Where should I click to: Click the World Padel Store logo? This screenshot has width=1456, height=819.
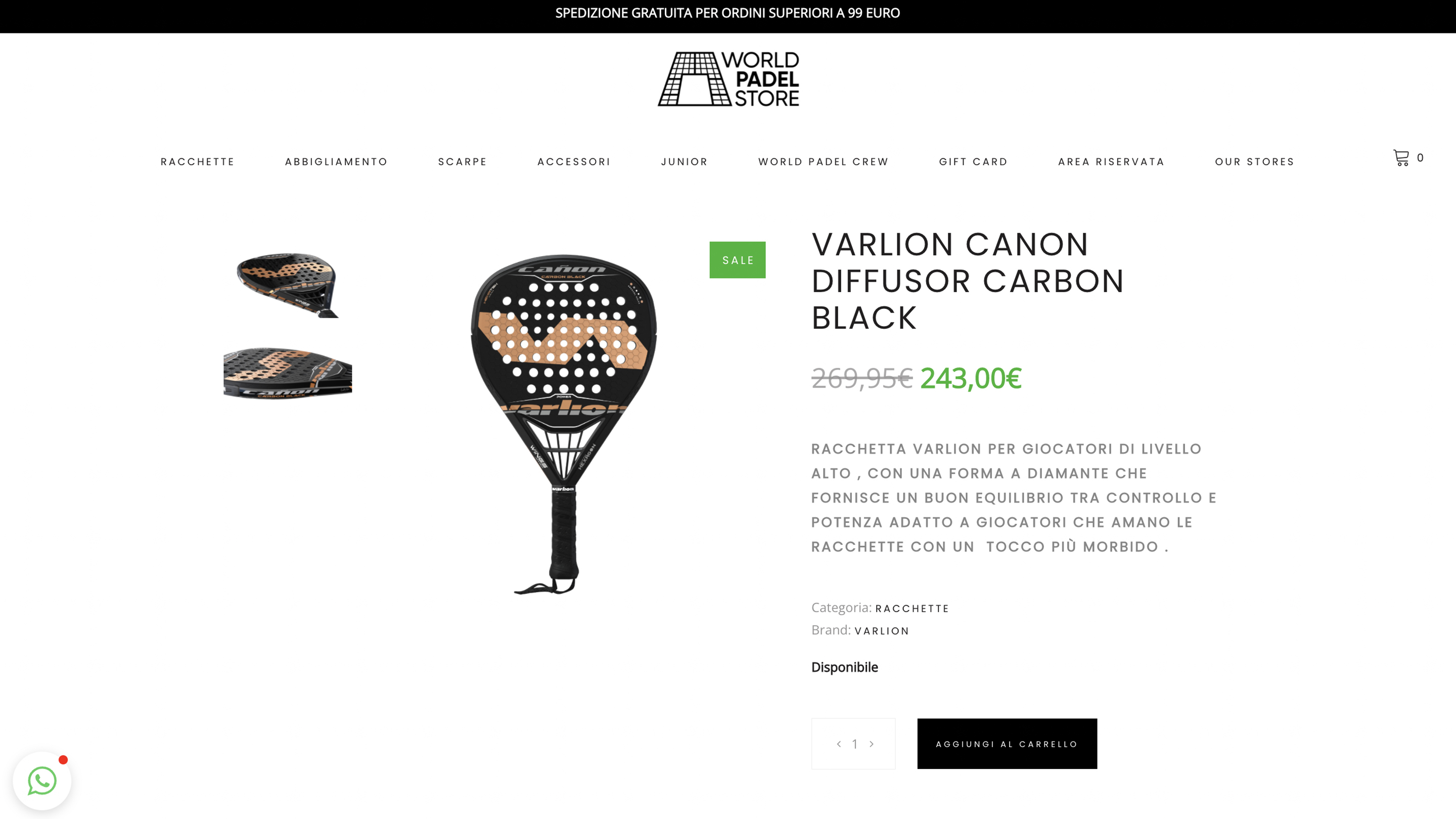tap(728, 79)
